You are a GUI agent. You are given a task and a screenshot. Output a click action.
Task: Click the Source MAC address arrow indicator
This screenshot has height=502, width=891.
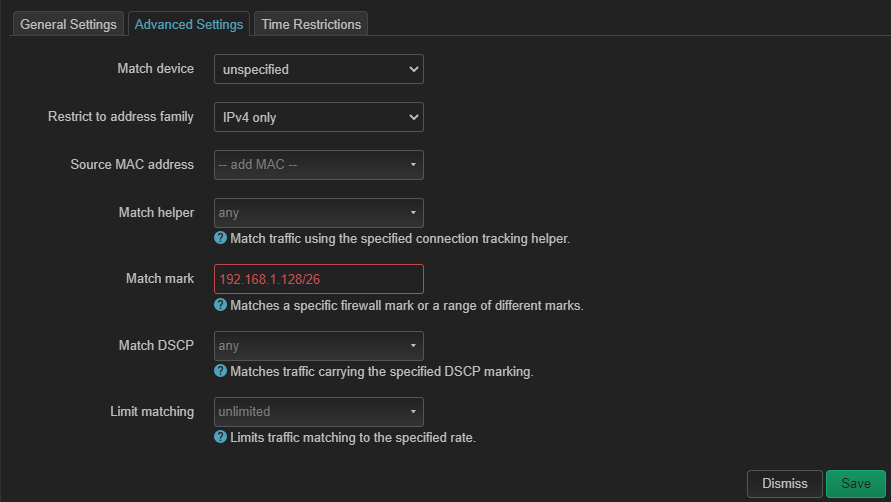tap(413, 165)
